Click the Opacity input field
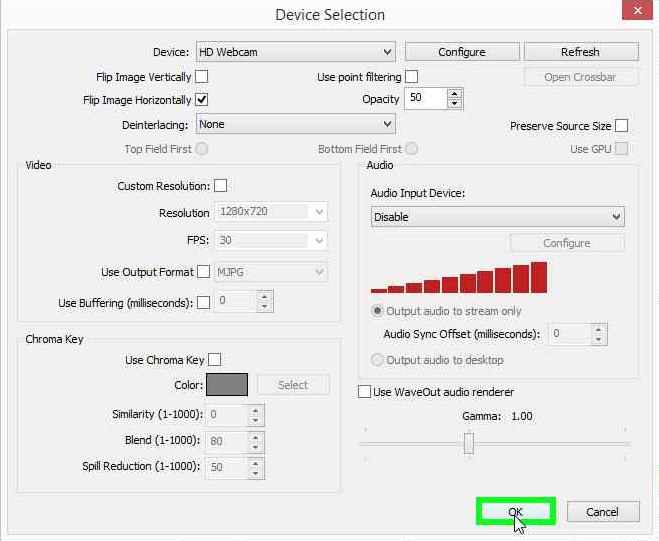This screenshot has height=541, width=659. click(x=424, y=98)
